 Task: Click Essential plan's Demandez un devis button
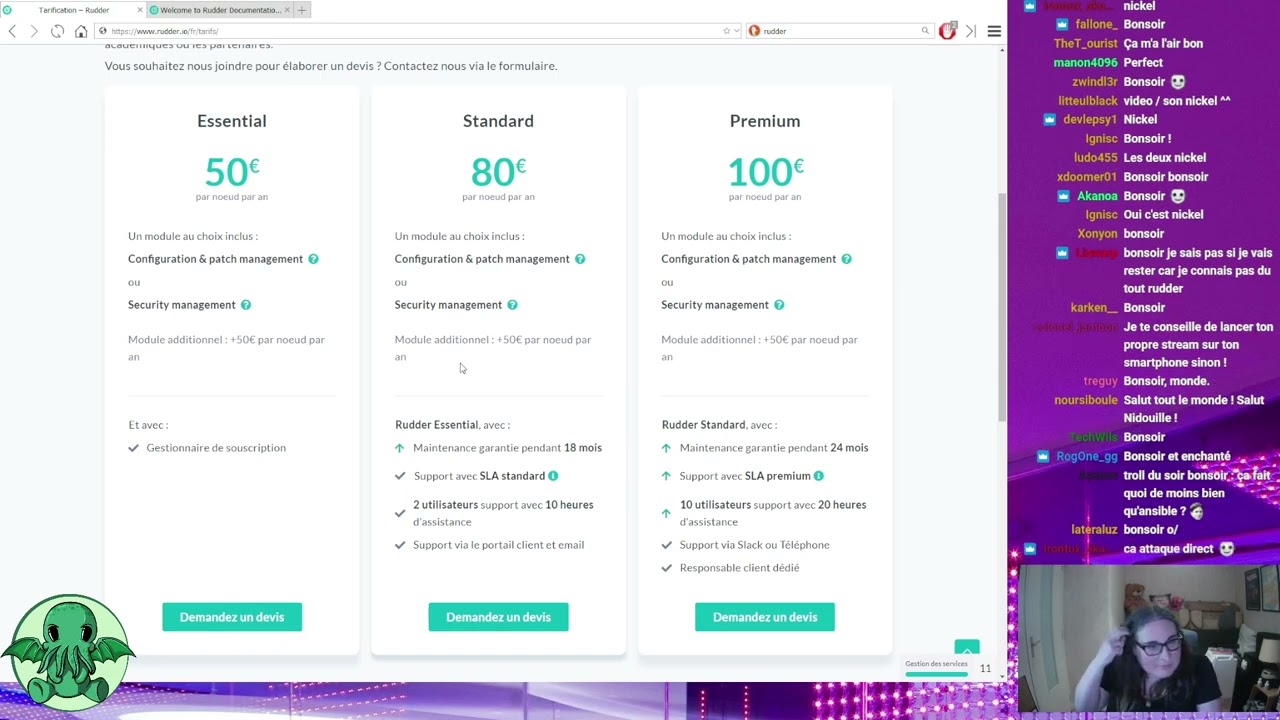click(x=232, y=617)
